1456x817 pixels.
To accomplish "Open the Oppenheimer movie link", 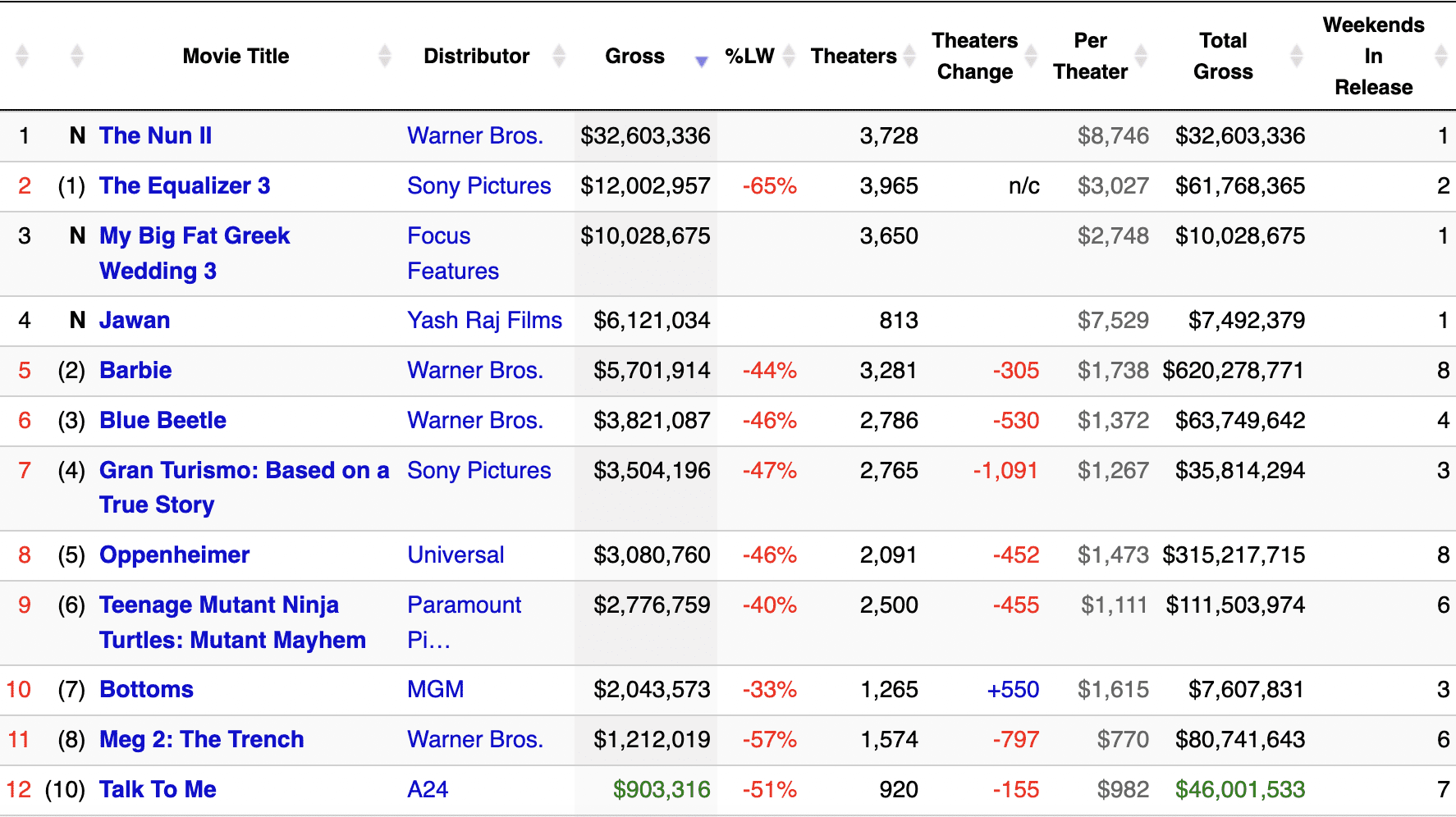I will click(x=174, y=555).
